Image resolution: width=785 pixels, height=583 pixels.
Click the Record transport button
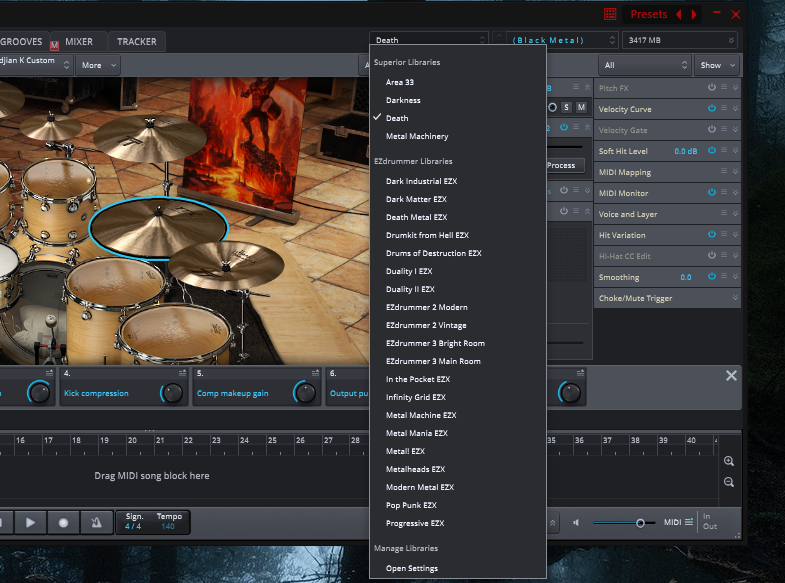click(63, 522)
